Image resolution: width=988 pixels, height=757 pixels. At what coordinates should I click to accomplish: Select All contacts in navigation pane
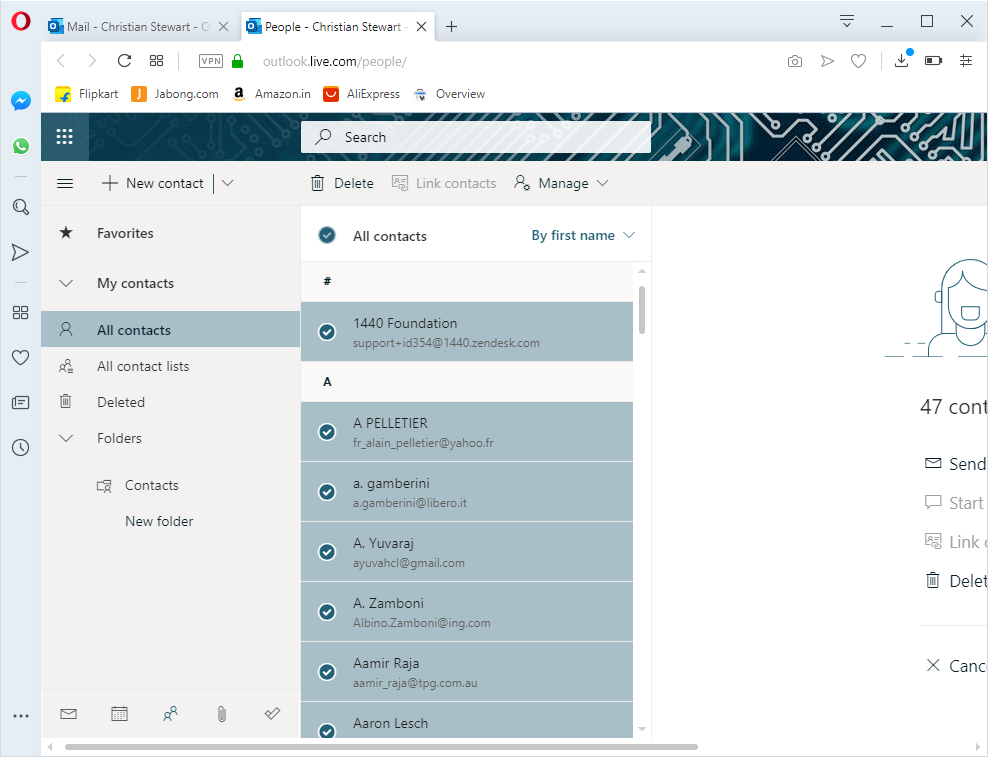click(170, 330)
